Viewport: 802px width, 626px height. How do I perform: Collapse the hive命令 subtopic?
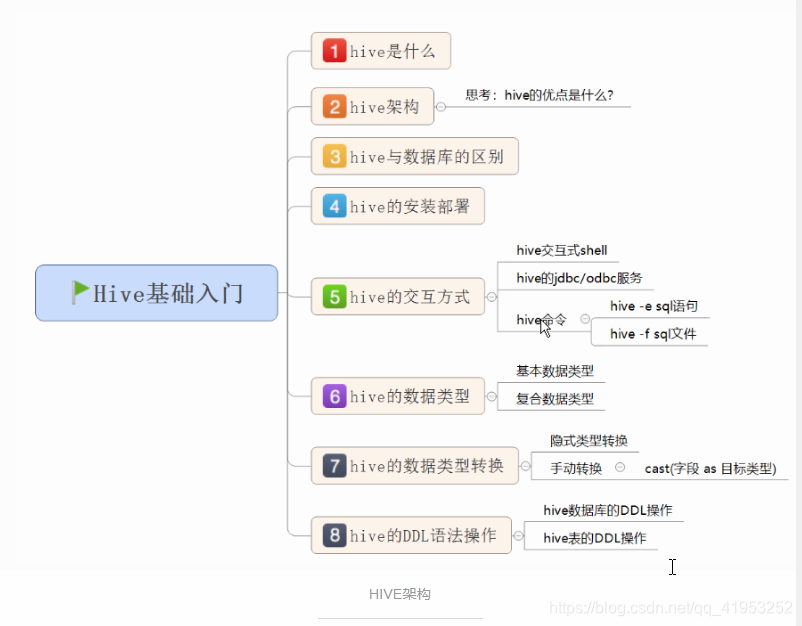click(585, 319)
